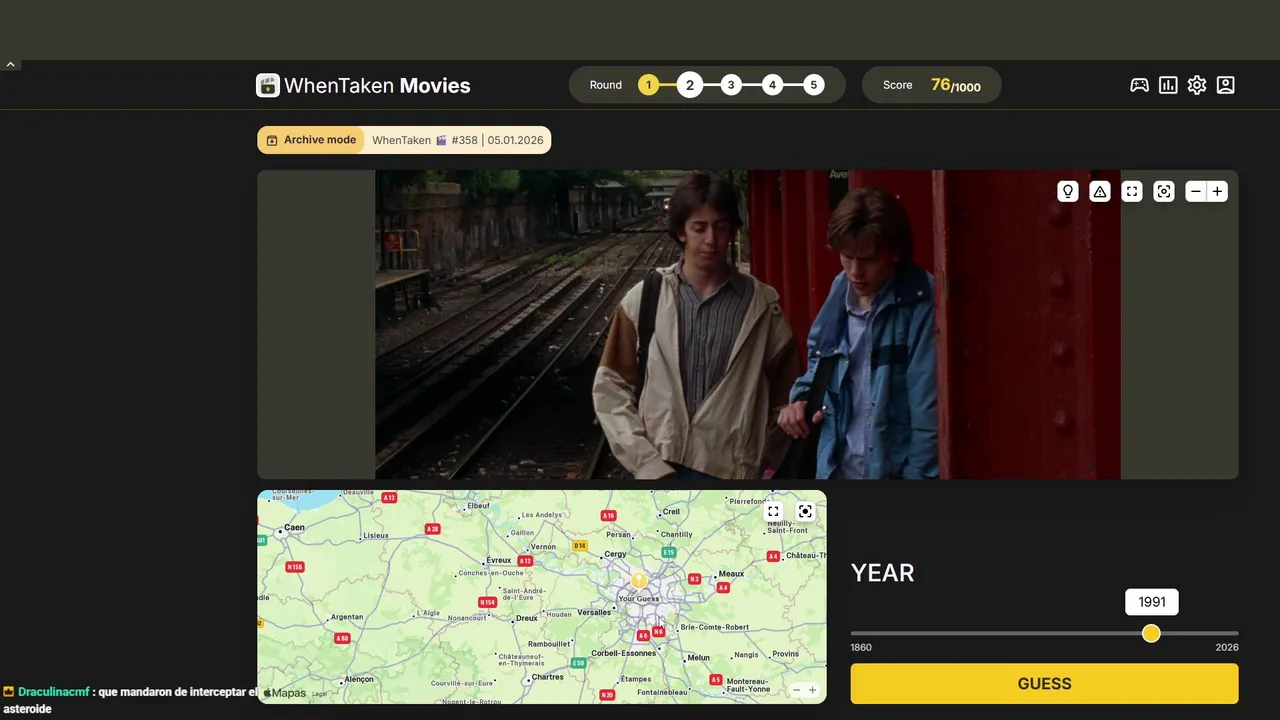Recenter the movie still view
This screenshot has height=720, width=1280.
point(1164,191)
